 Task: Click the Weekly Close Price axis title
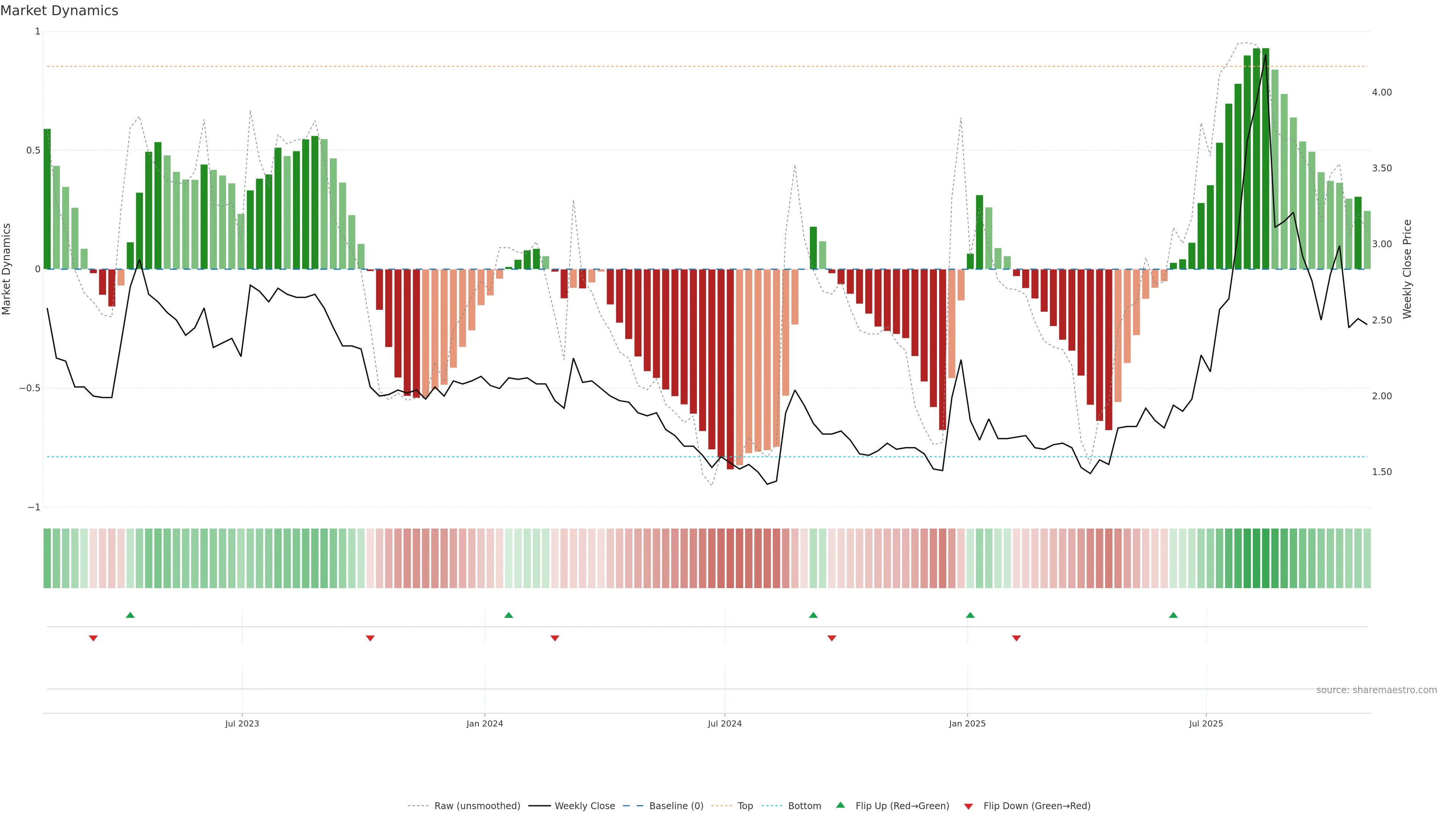coord(1407,269)
